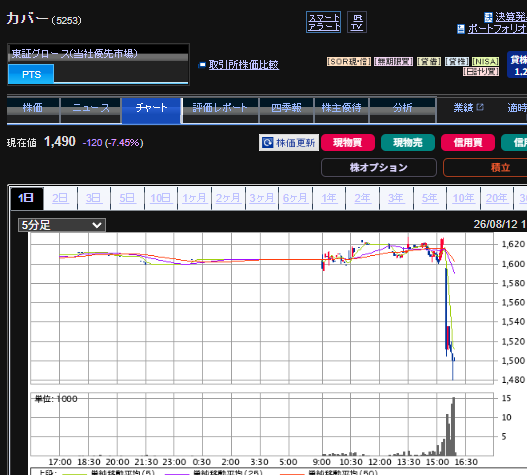Click the 決算発表 icon link at top right

[x=488, y=17]
